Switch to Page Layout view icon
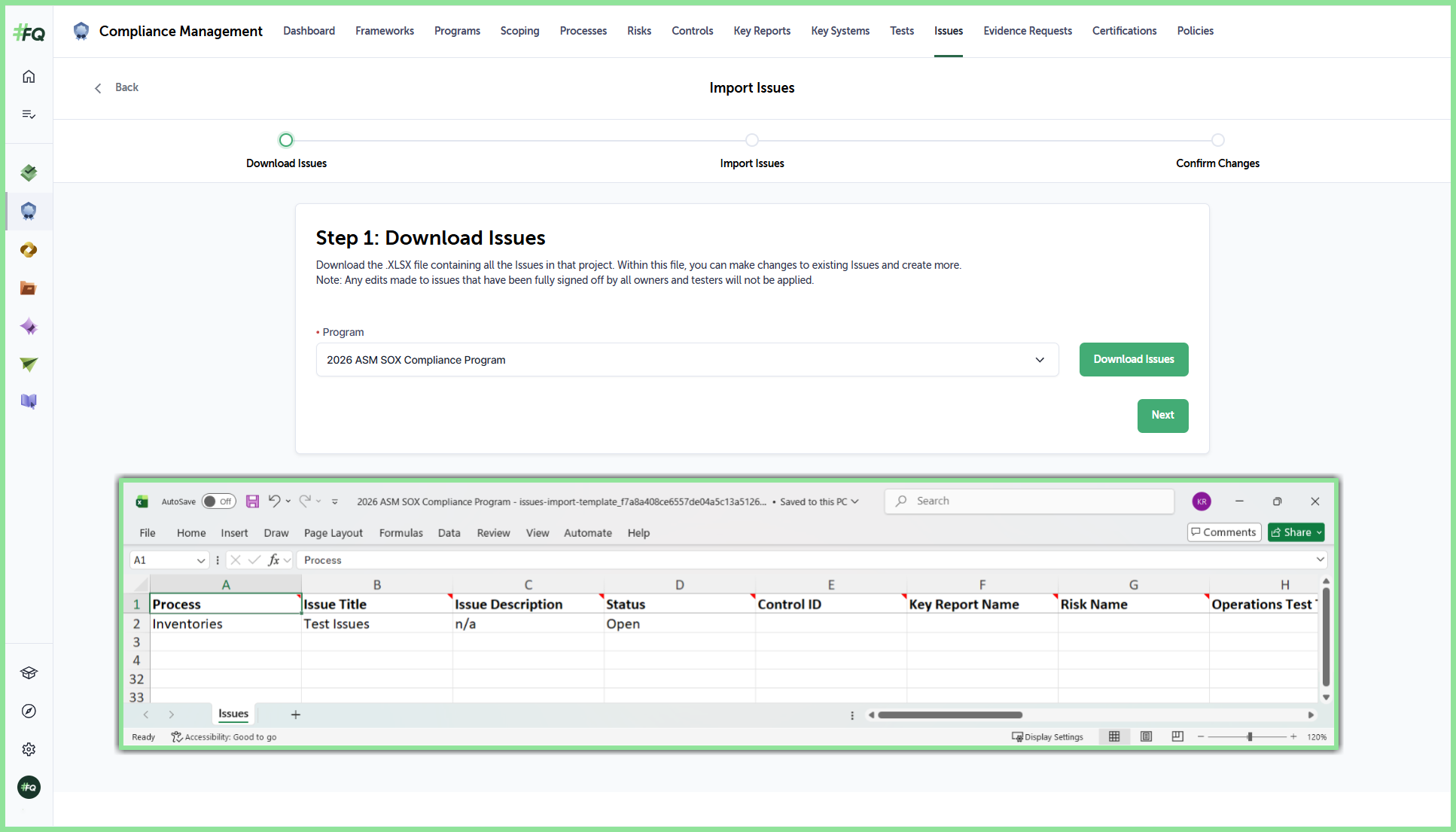Image resolution: width=1456 pixels, height=832 pixels. pos(1146,736)
